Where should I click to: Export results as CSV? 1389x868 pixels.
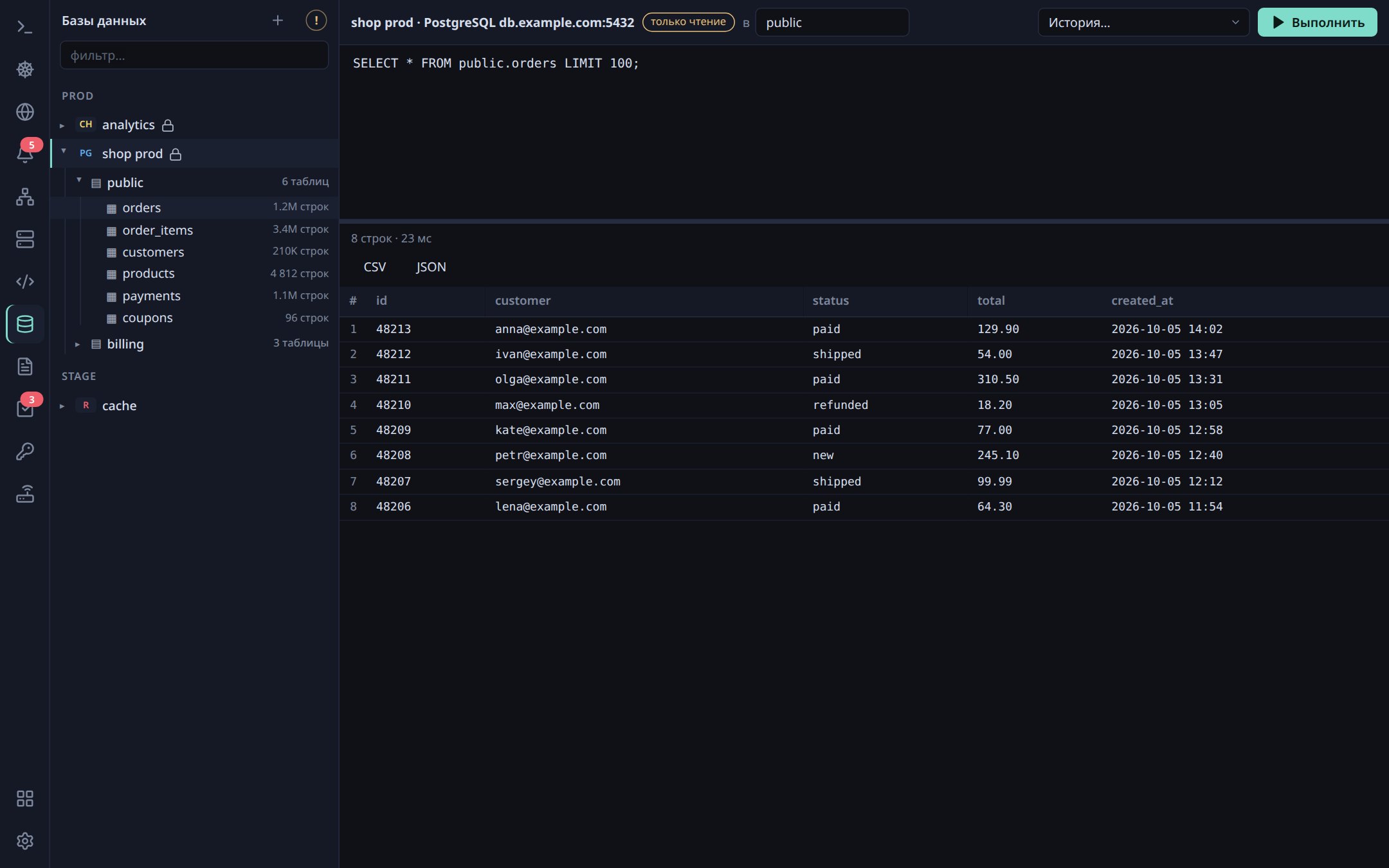(375, 267)
